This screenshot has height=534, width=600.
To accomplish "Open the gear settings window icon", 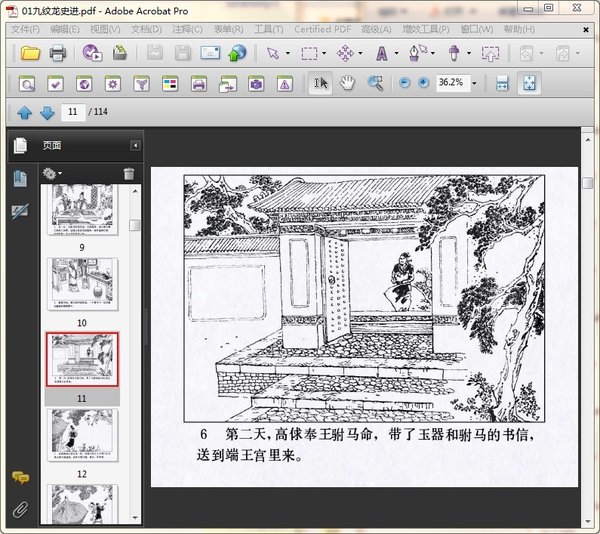I will pyautogui.click(x=113, y=83).
